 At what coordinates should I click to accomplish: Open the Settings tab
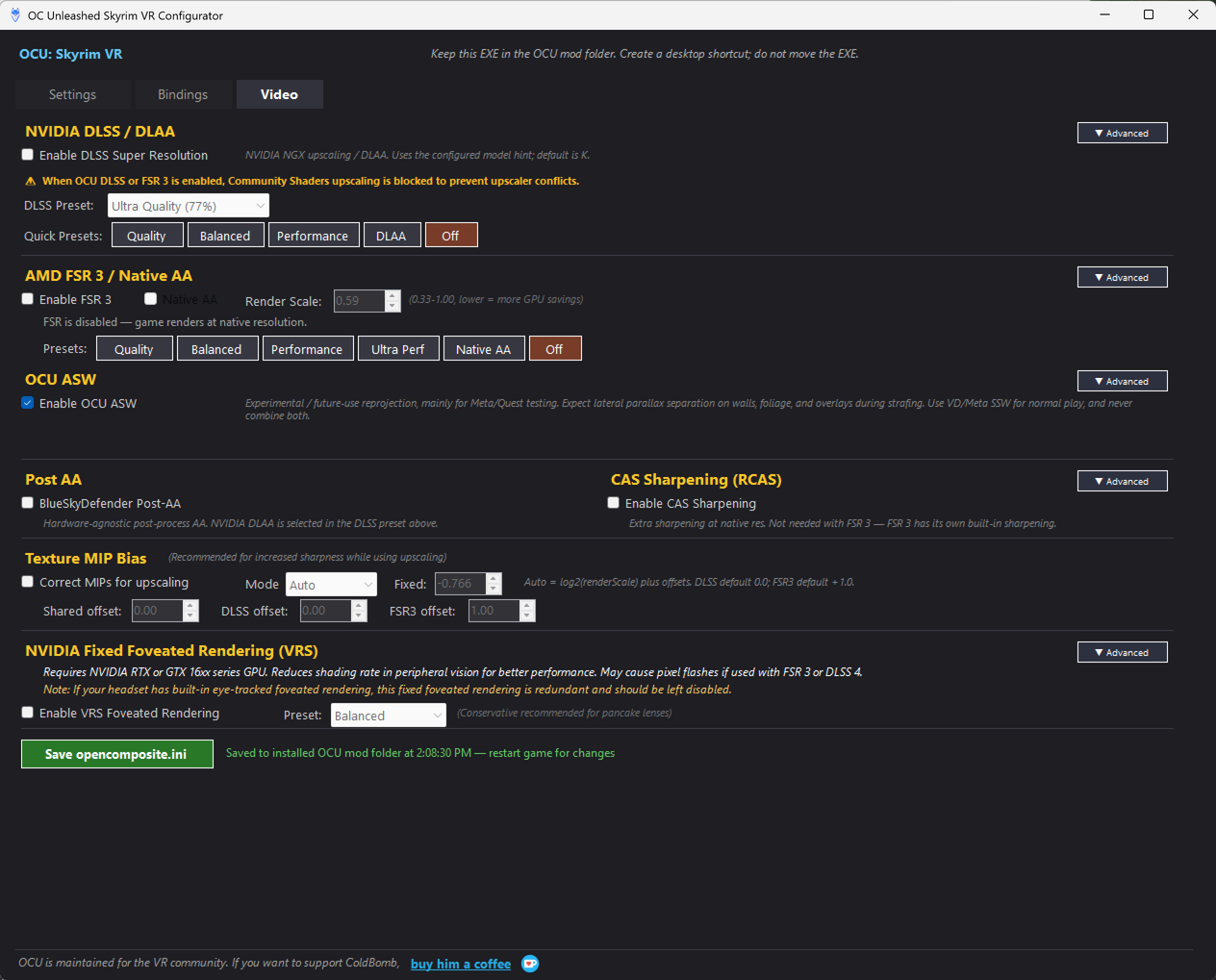[x=72, y=94]
